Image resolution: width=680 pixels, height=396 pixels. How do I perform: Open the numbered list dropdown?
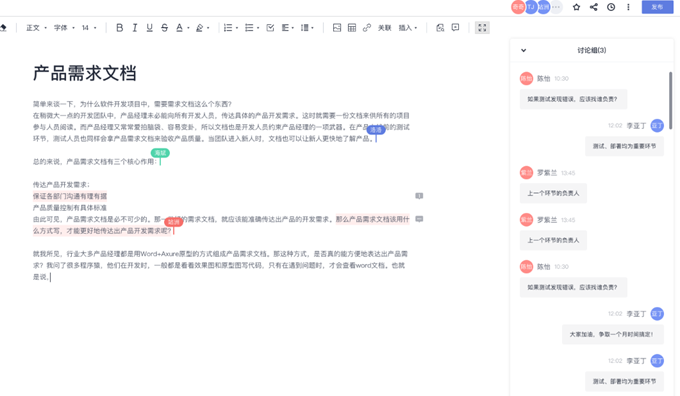click(x=231, y=28)
